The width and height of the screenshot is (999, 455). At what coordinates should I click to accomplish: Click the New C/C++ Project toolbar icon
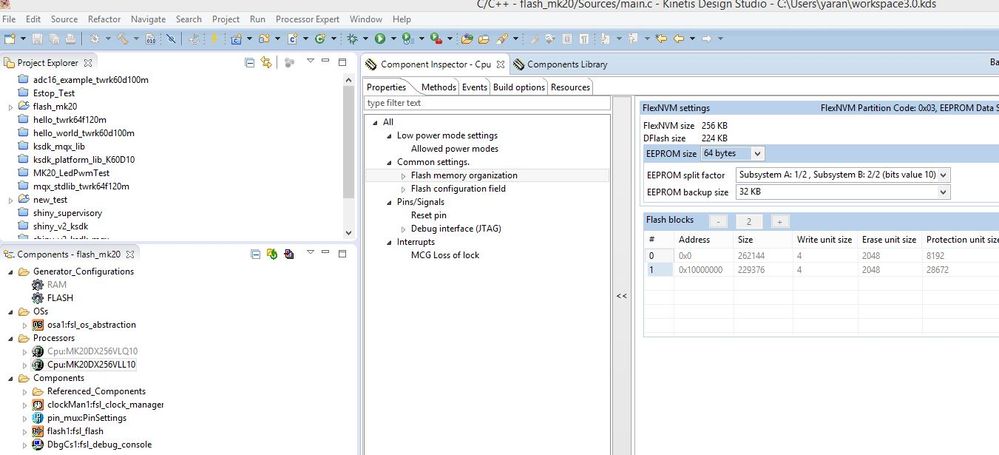(236, 39)
